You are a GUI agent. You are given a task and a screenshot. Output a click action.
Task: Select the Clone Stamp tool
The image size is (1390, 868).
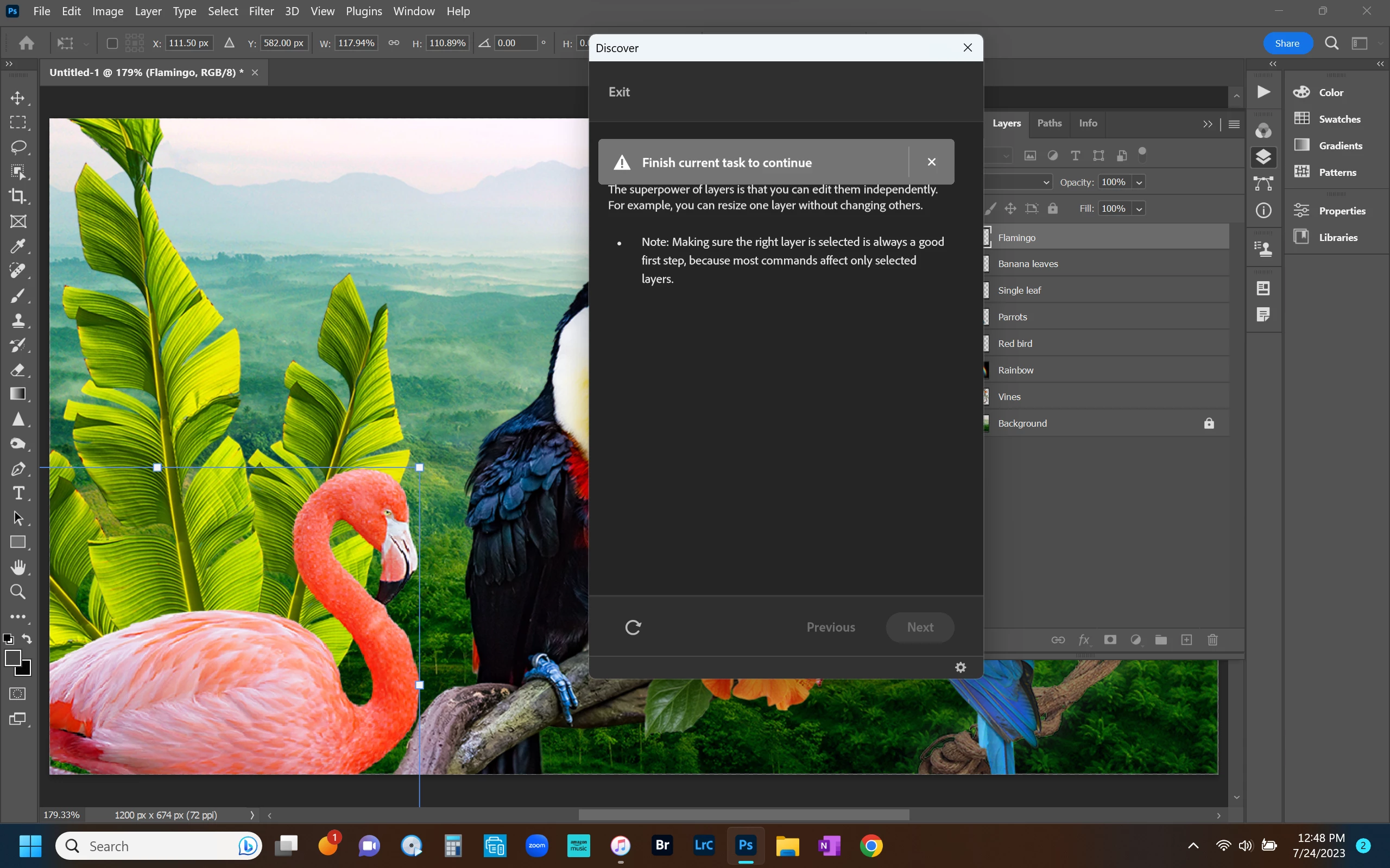pyautogui.click(x=18, y=320)
